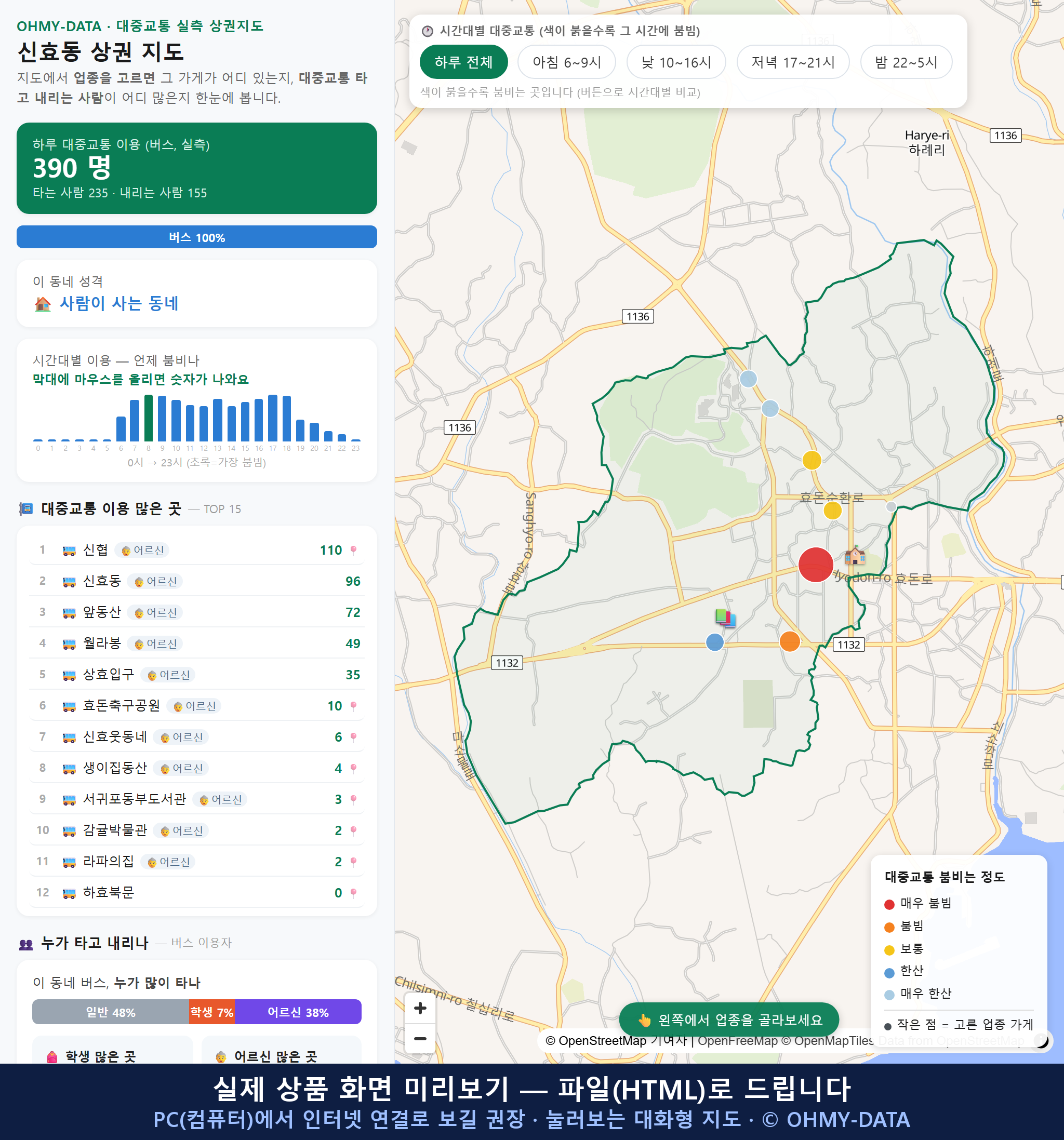Click the 매우 붐빔 red legend dot
Image resolution: width=1064 pixels, height=1140 pixels.
tap(889, 904)
